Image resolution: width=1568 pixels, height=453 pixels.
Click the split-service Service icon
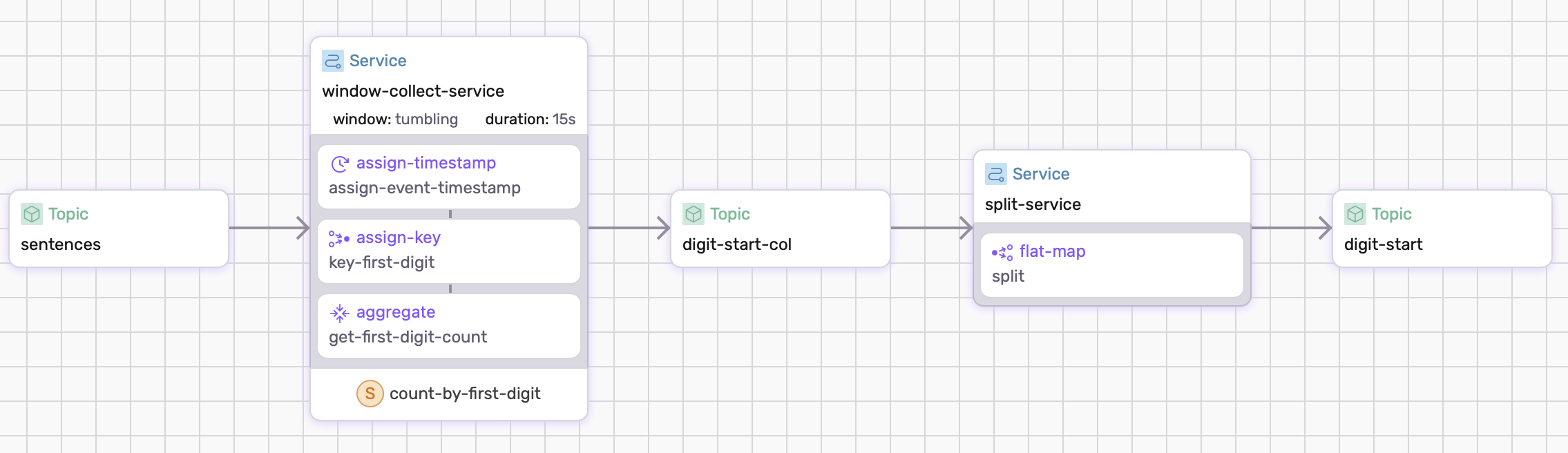coord(996,174)
